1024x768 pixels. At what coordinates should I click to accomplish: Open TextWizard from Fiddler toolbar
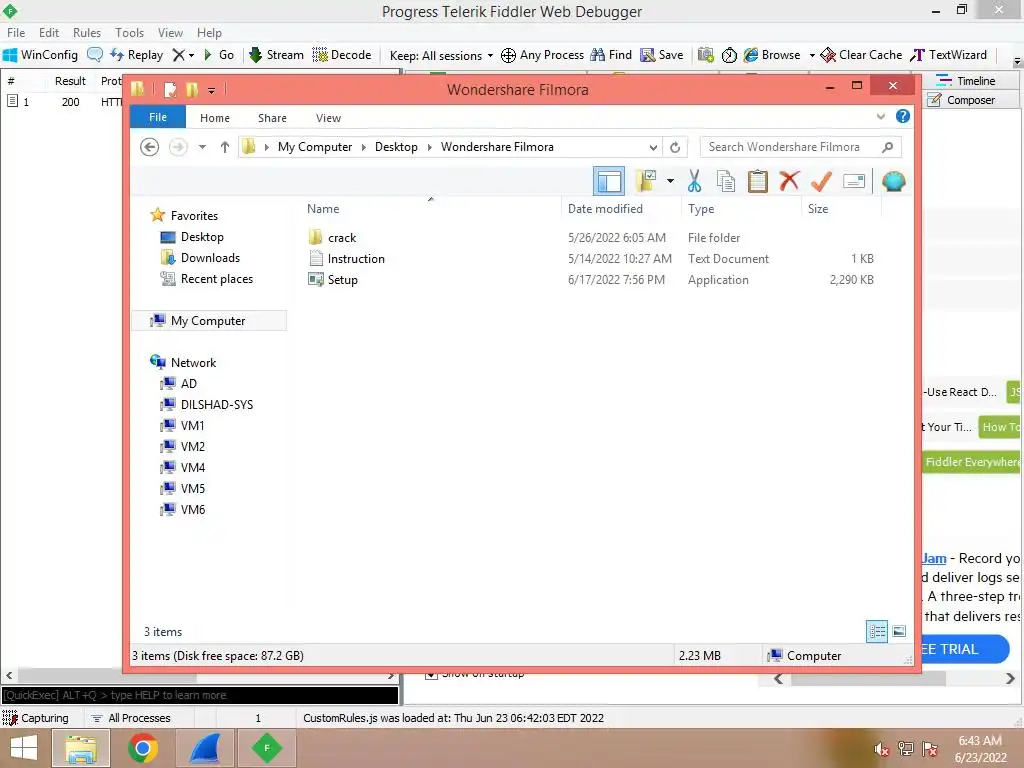pos(948,55)
